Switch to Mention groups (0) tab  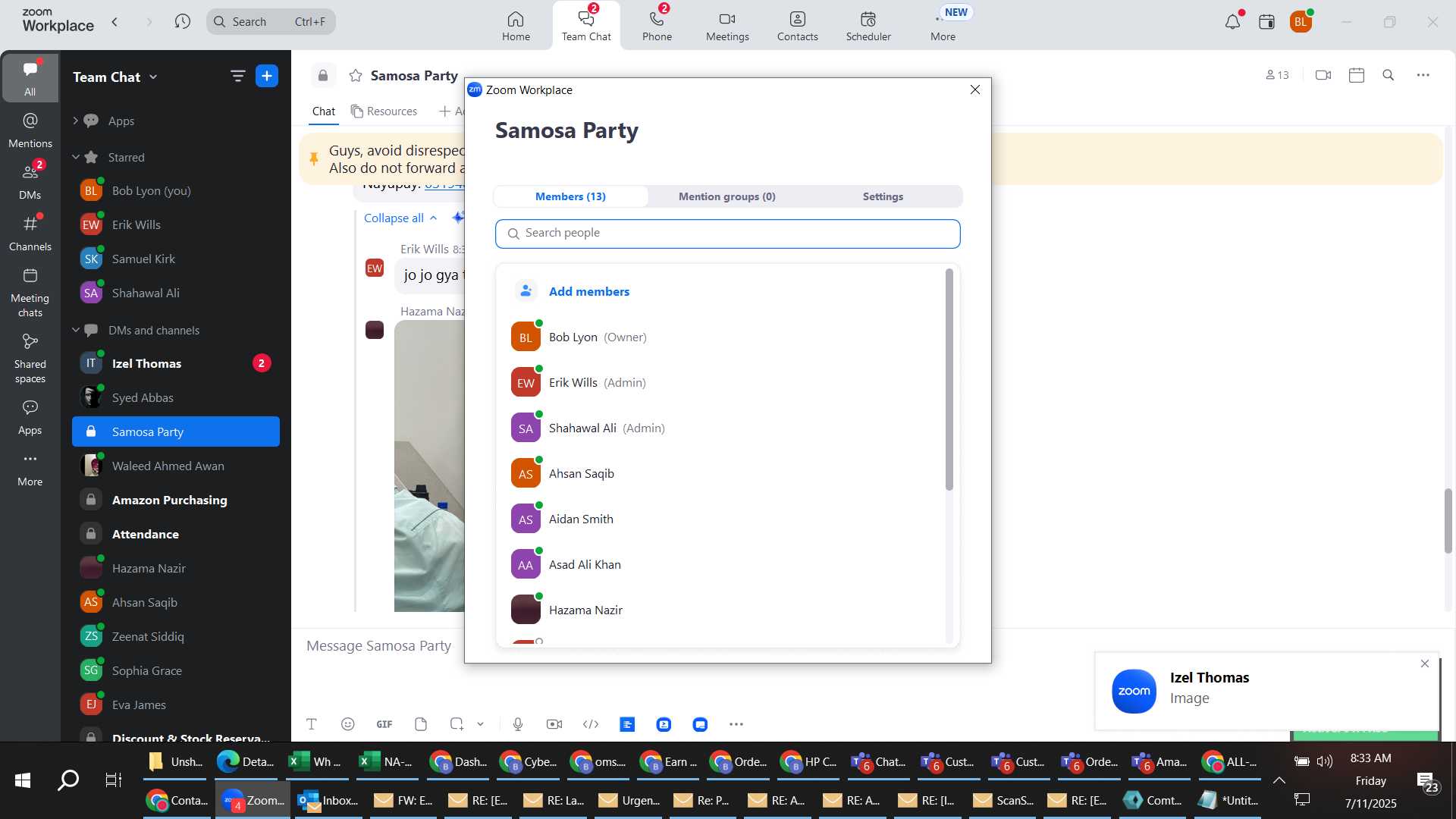click(x=726, y=196)
